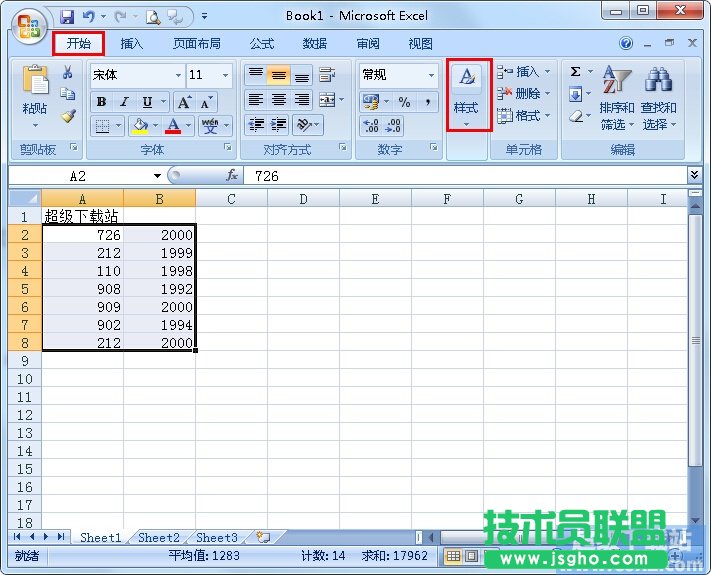711x575 pixels.
Task: Increase indent of cell text
Action: point(279,125)
